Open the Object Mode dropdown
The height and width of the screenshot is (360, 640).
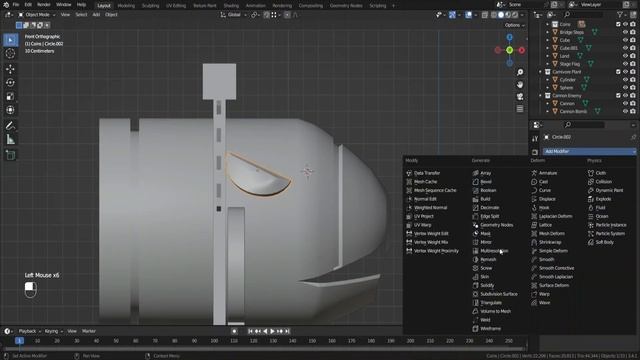pos(36,15)
